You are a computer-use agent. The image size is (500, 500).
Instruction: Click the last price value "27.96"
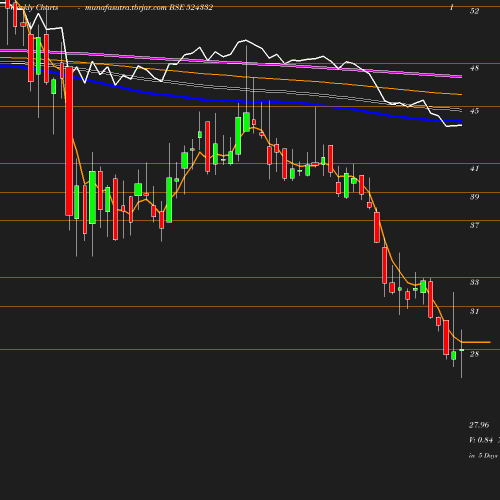pyautogui.click(x=479, y=425)
